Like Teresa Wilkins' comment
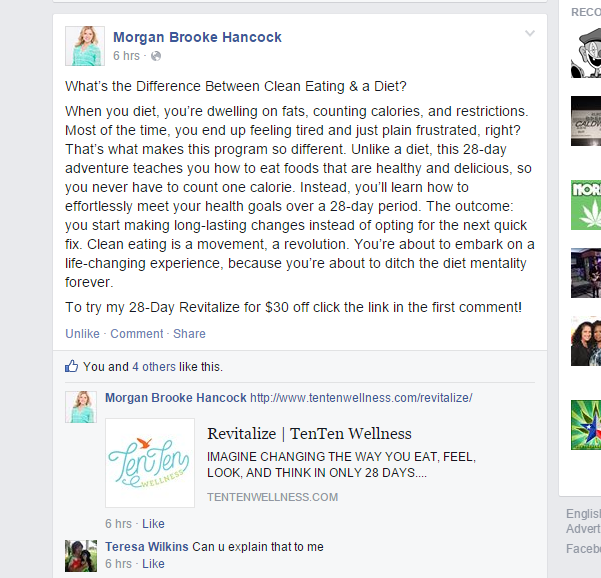The height and width of the screenshot is (578, 601). click(153, 564)
